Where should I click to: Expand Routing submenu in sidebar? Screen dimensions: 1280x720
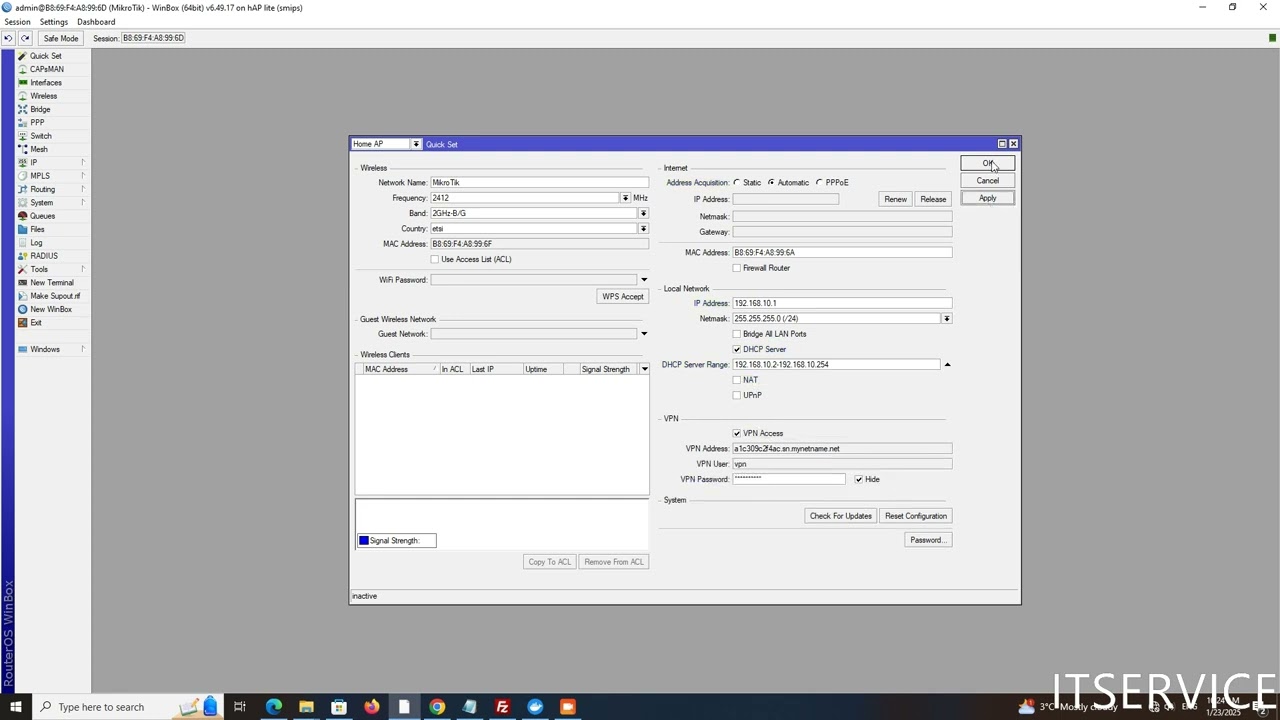tap(51, 189)
